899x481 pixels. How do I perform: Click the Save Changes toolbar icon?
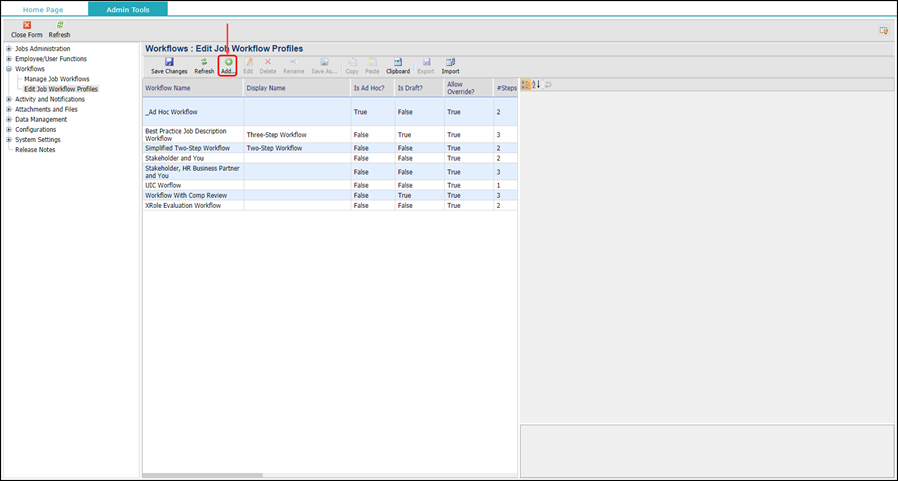tap(169, 62)
